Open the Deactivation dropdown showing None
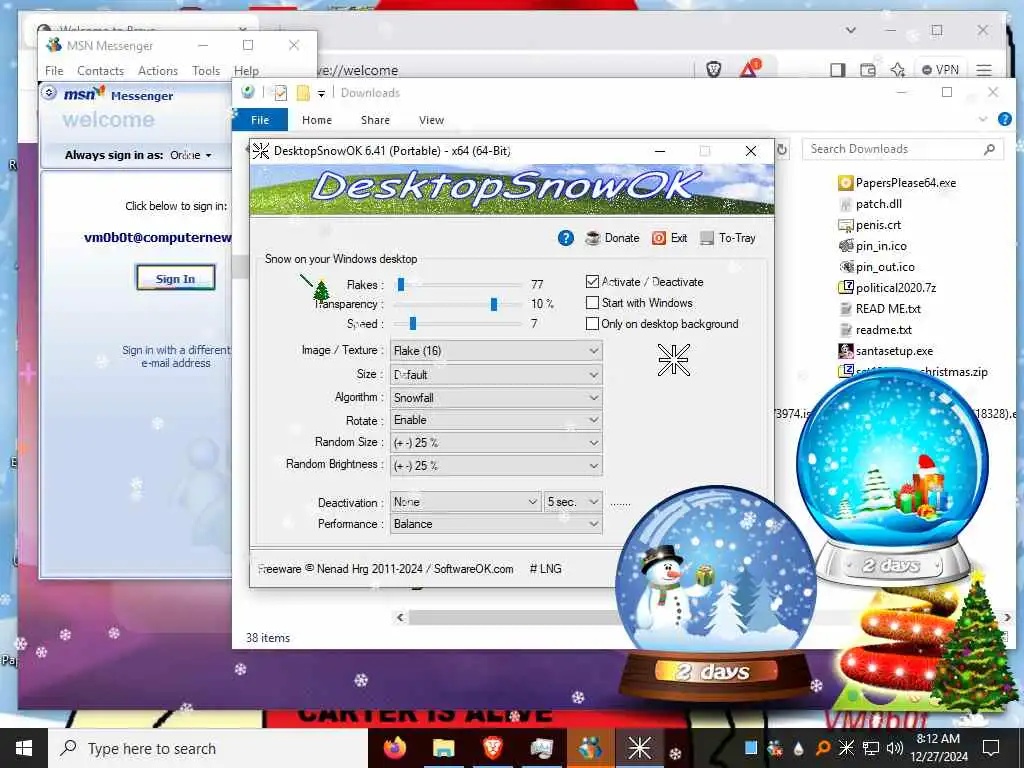 pos(466,502)
